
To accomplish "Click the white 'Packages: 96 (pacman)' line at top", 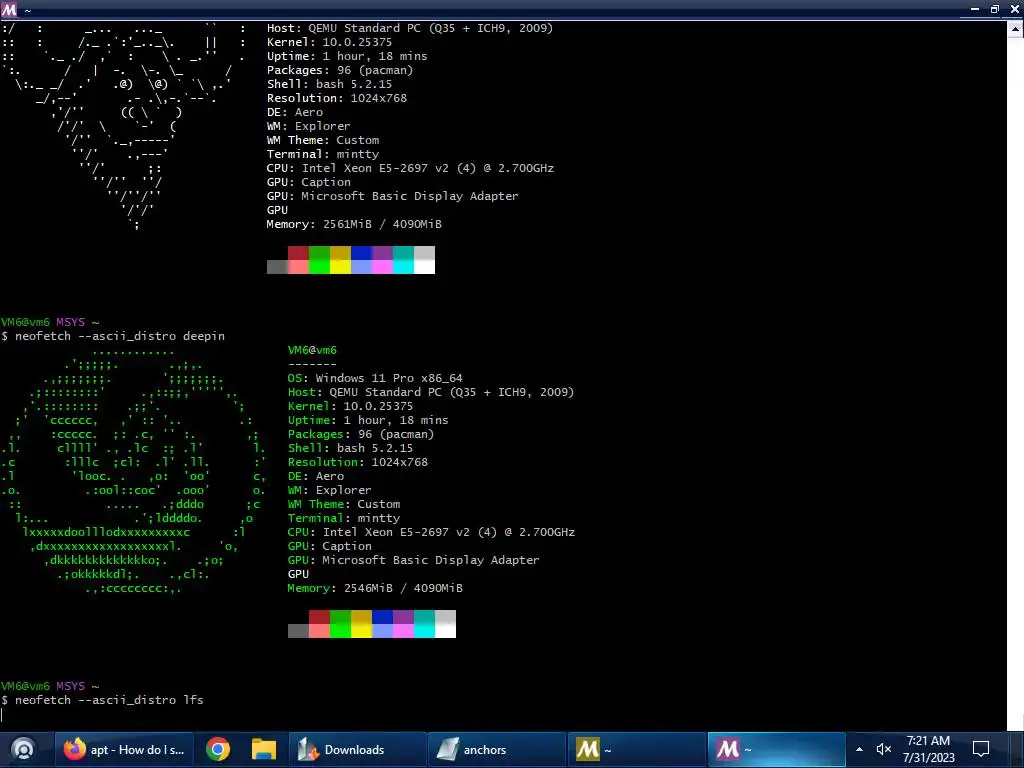I will 340,70.
